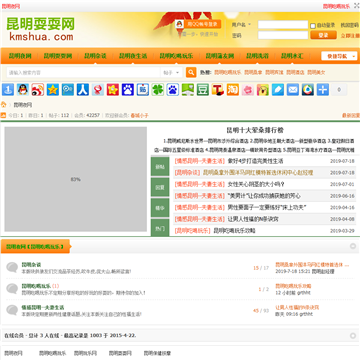This screenshot has width=360, height=360.
Task: Click the orange 登录 login button
Action: 323,35
